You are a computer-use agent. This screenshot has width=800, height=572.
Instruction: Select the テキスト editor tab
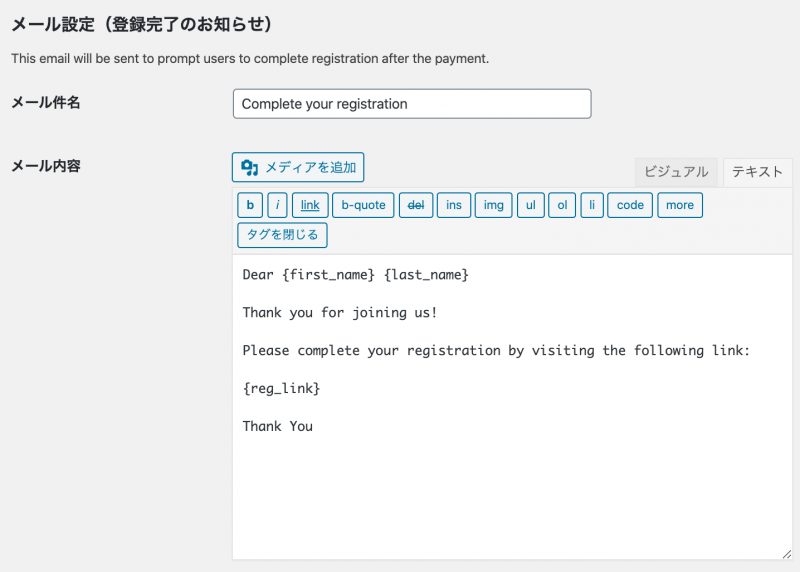pos(757,172)
